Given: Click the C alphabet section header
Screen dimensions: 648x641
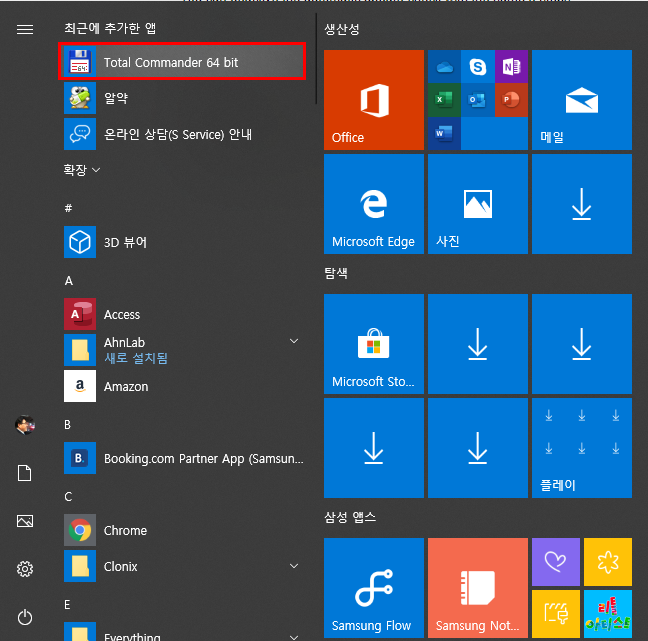Looking at the screenshot, I should click(x=68, y=497).
